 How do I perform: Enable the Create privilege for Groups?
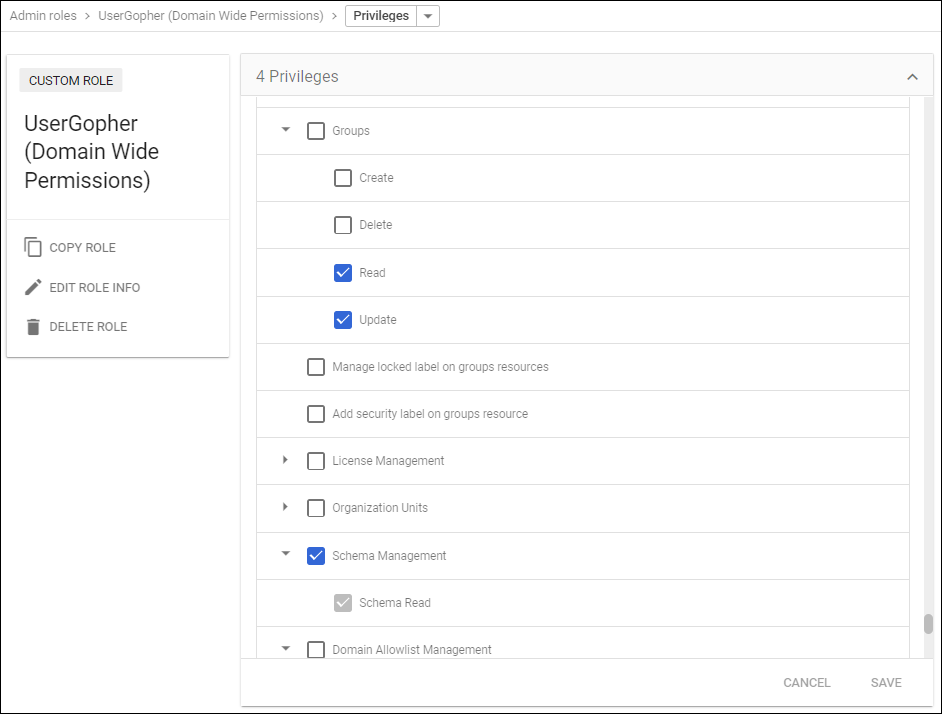click(x=343, y=177)
